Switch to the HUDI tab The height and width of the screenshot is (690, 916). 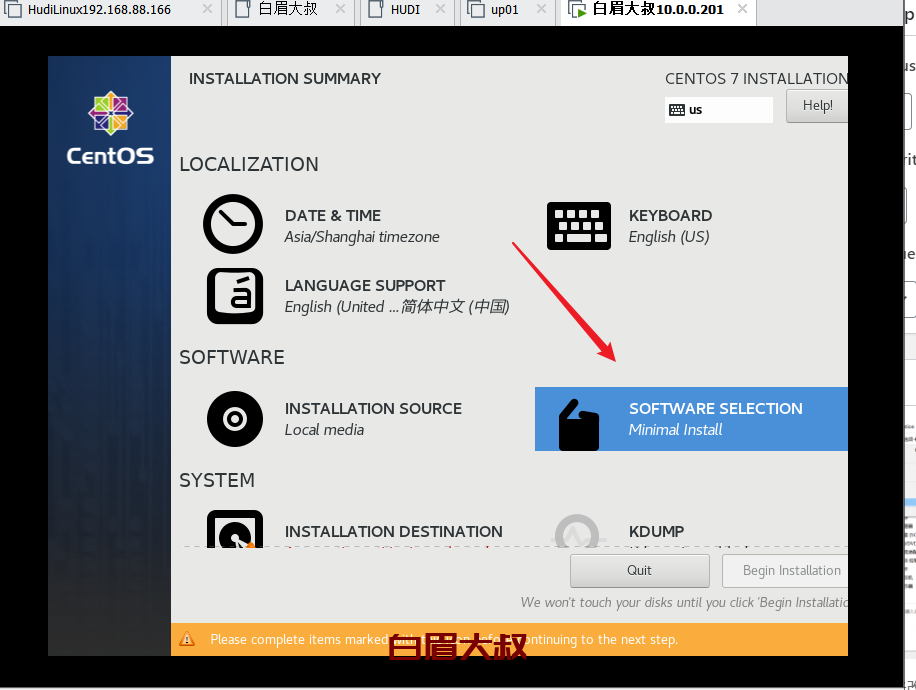[x=407, y=10]
